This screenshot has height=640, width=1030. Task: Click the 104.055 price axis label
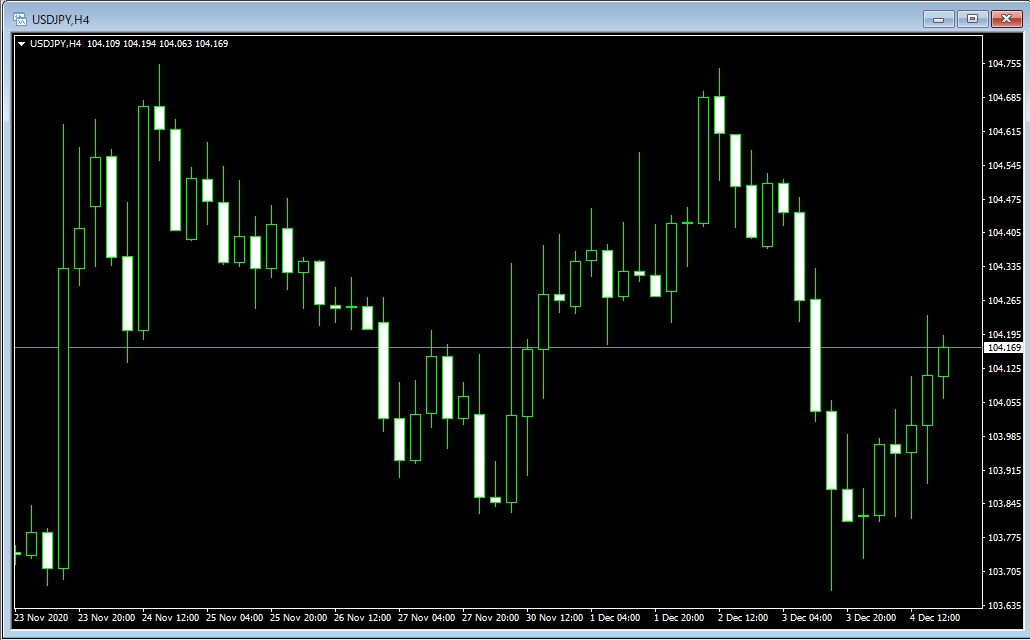1004,403
